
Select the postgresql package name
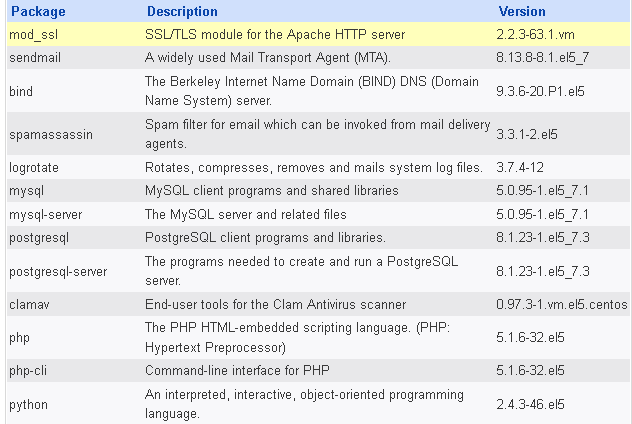(38, 237)
